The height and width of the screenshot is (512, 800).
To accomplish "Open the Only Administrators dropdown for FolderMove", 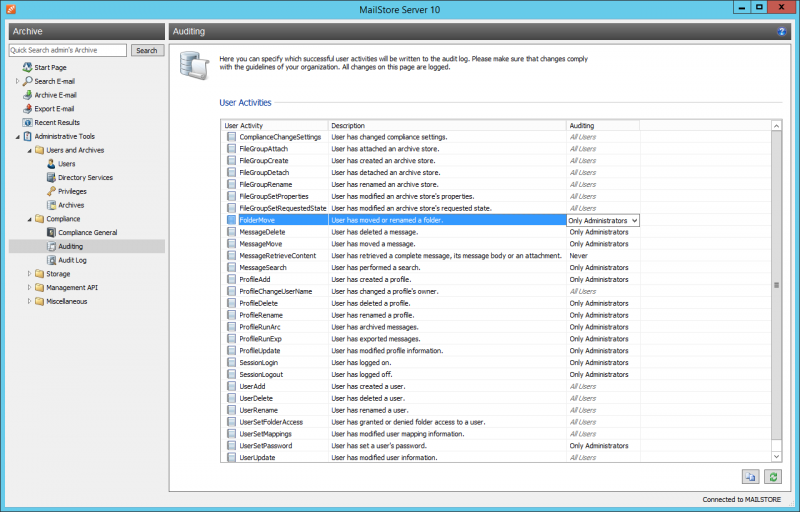I will pyautogui.click(x=634, y=221).
